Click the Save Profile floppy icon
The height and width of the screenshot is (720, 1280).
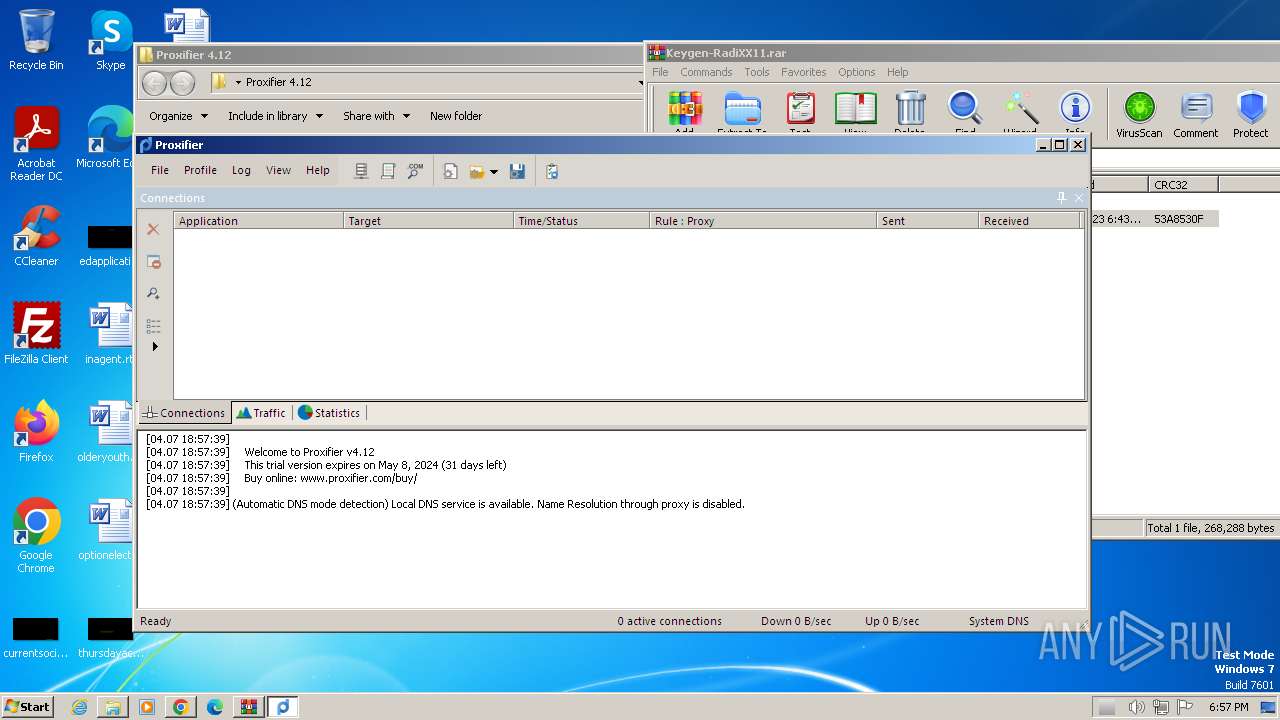click(517, 171)
